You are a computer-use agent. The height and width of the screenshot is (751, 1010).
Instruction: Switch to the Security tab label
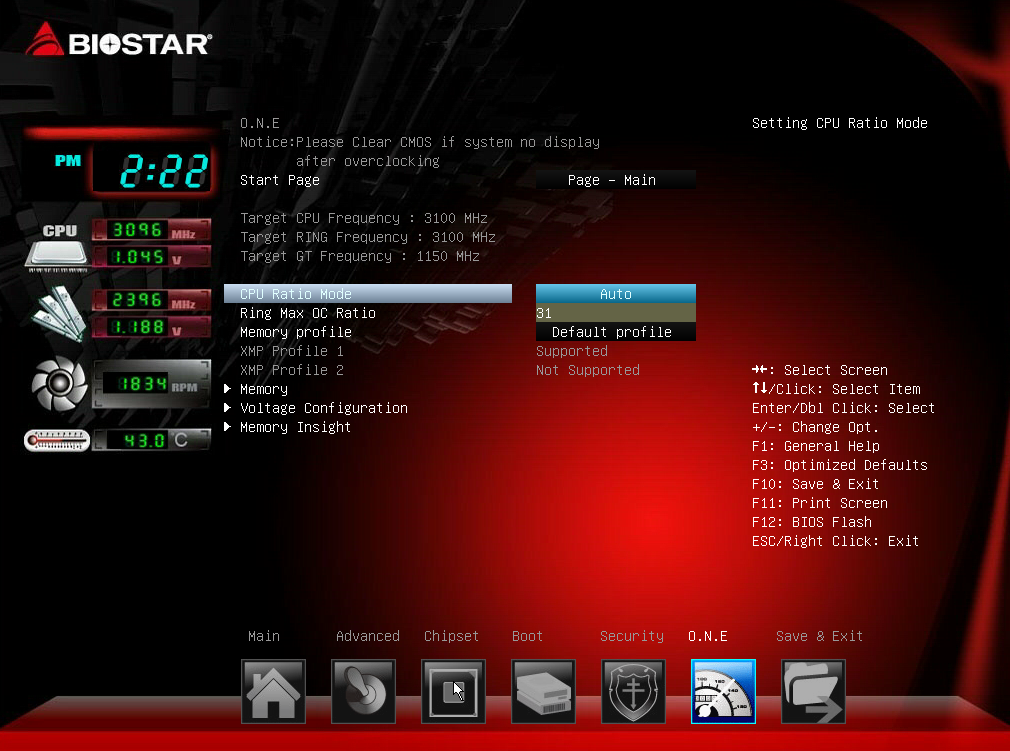tap(632, 636)
